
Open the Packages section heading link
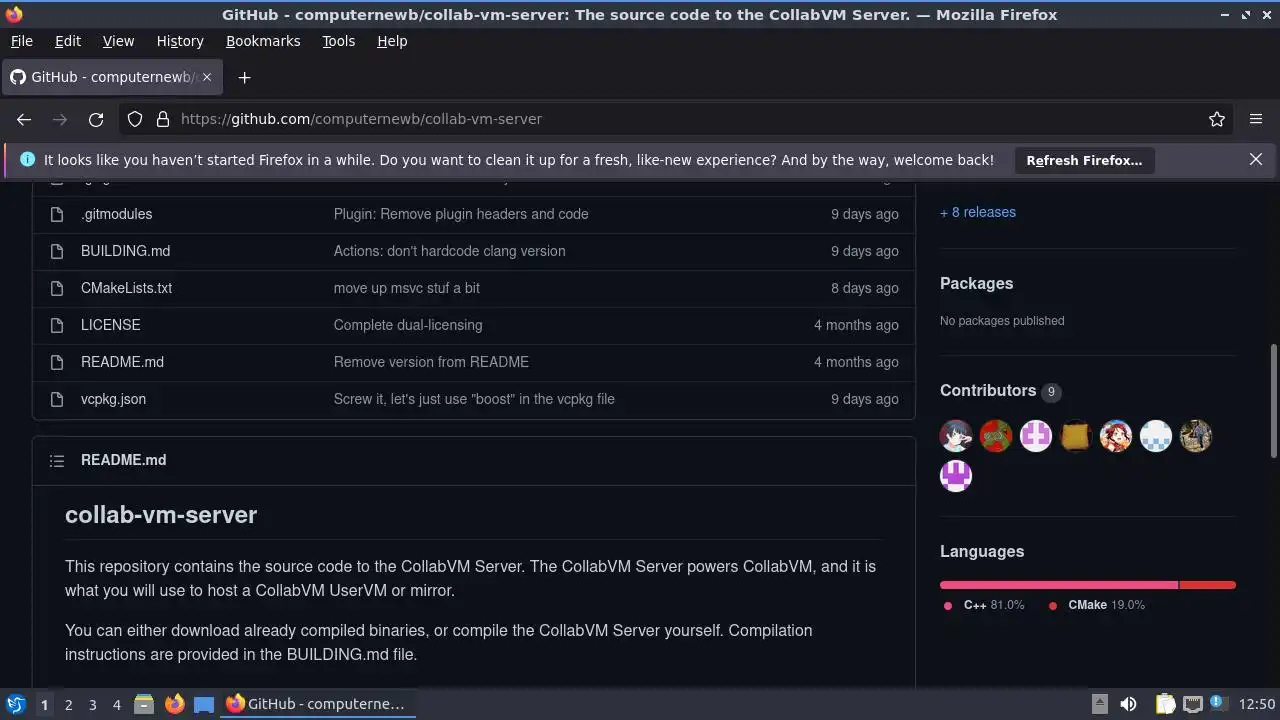pos(976,283)
